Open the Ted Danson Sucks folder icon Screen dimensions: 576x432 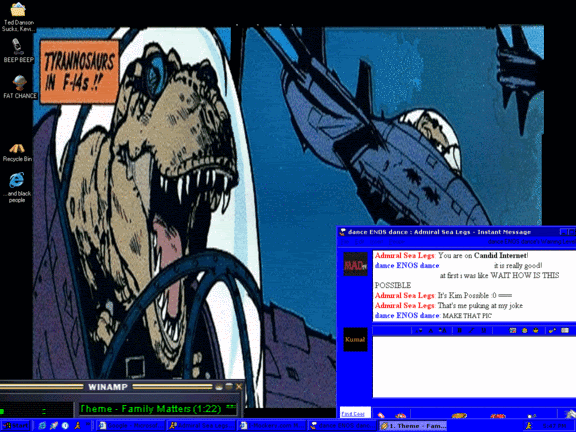[x=18, y=10]
